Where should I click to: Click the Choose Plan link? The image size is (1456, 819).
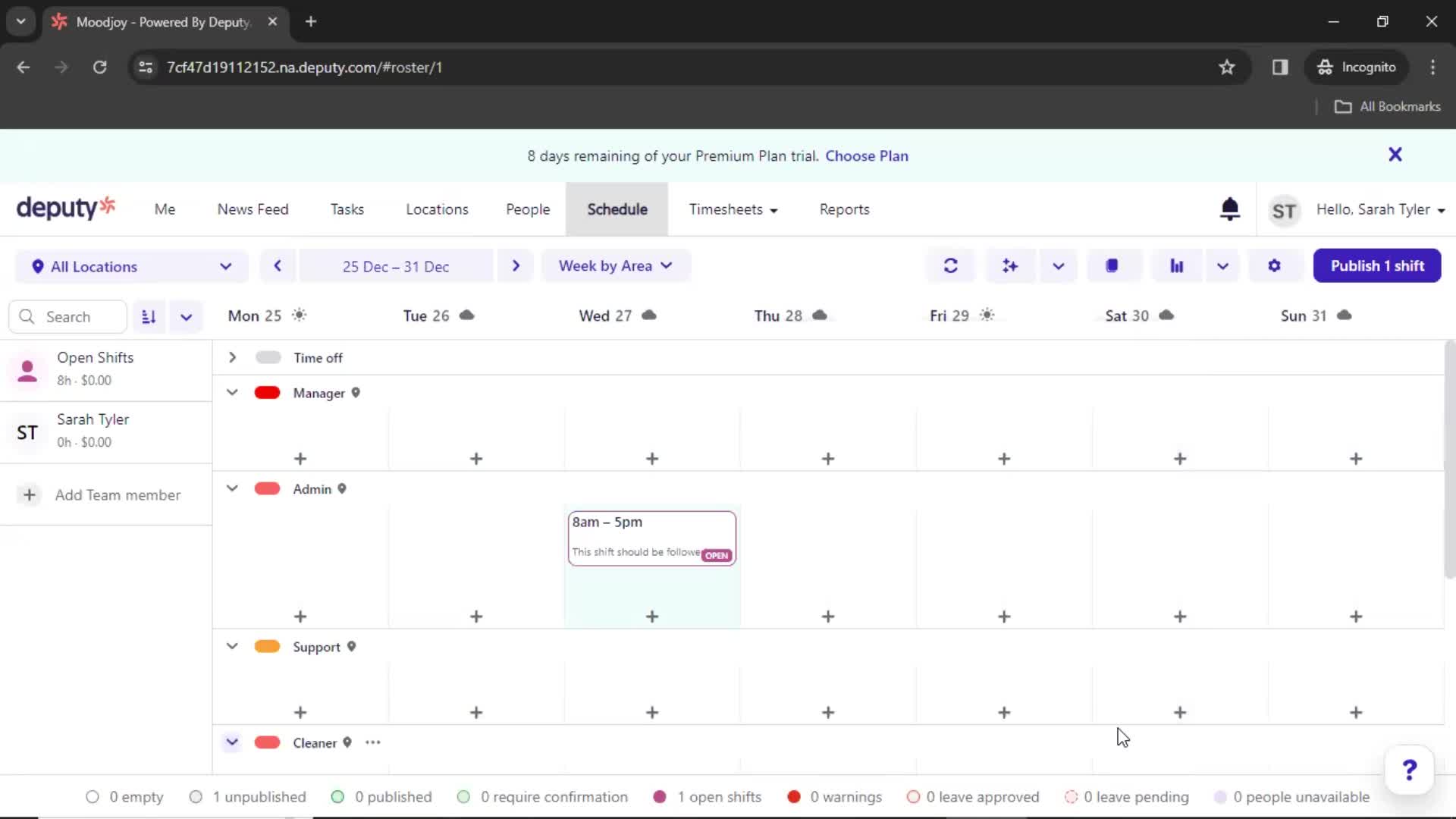pos(867,155)
